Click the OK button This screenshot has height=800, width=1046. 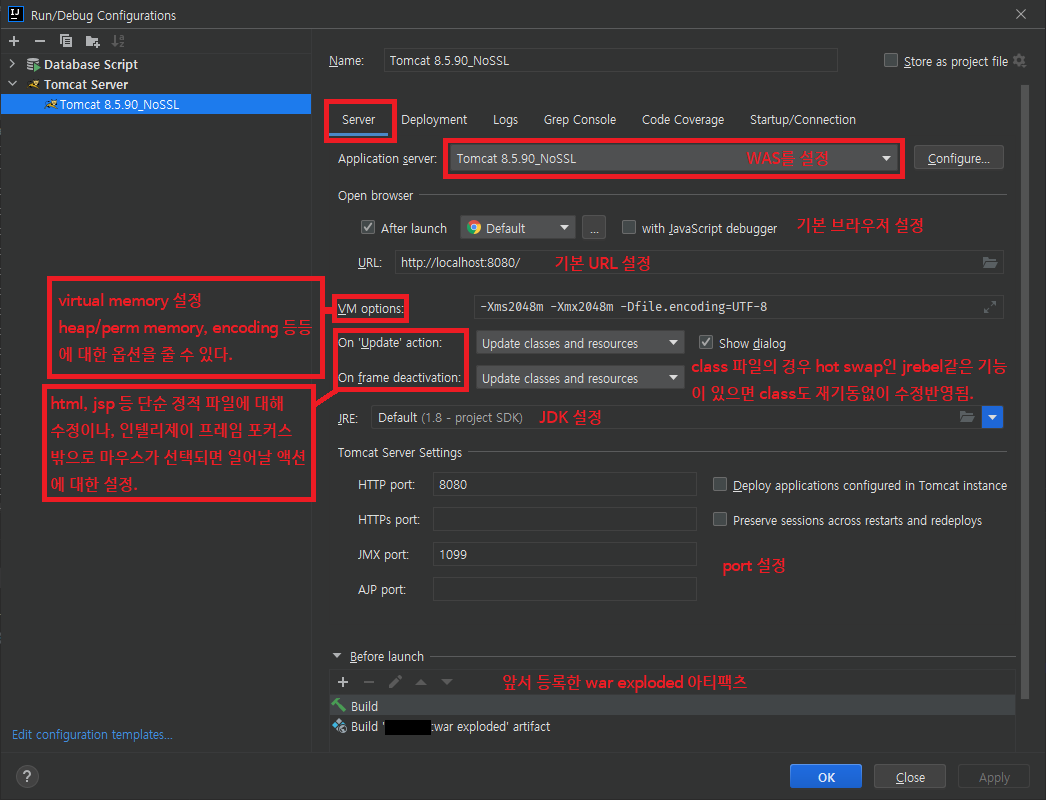tap(826, 777)
